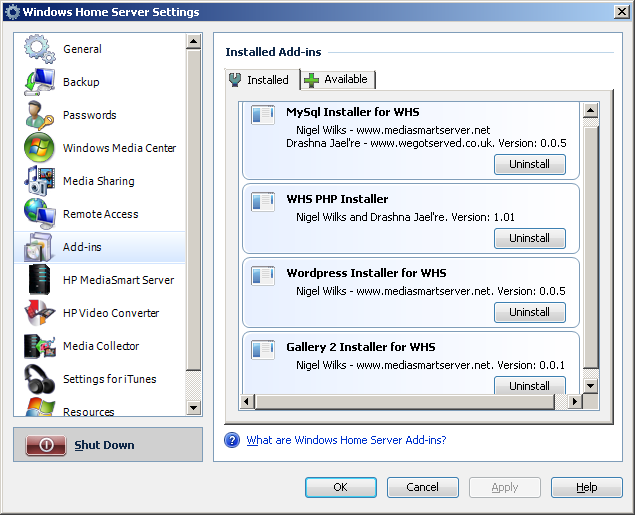635x515 pixels.
Task: Open 'What are Windows Home Server Add-ins?' link
Action: click(346, 440)
